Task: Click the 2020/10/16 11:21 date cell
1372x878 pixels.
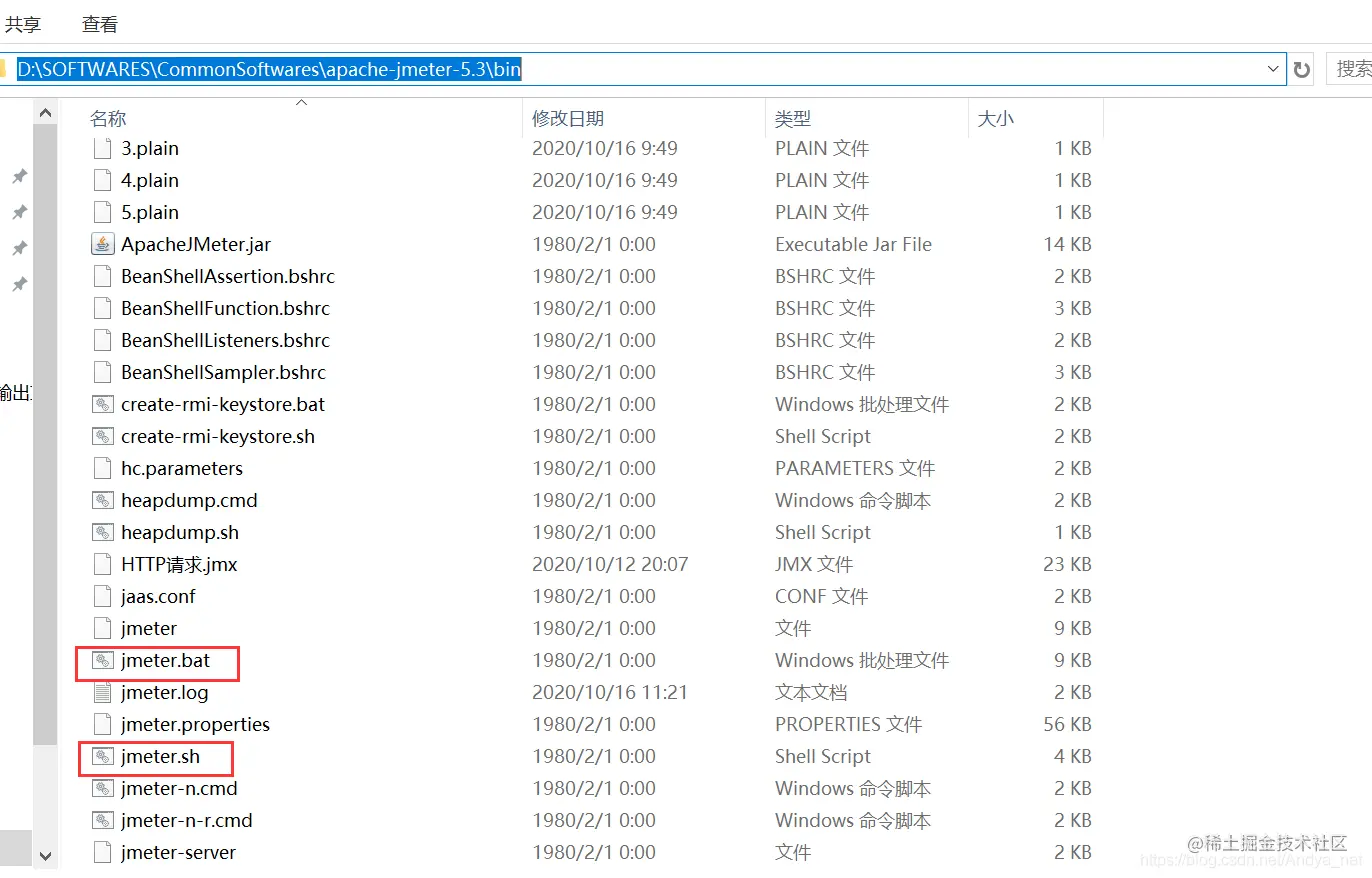Action: tap(610, 692)
